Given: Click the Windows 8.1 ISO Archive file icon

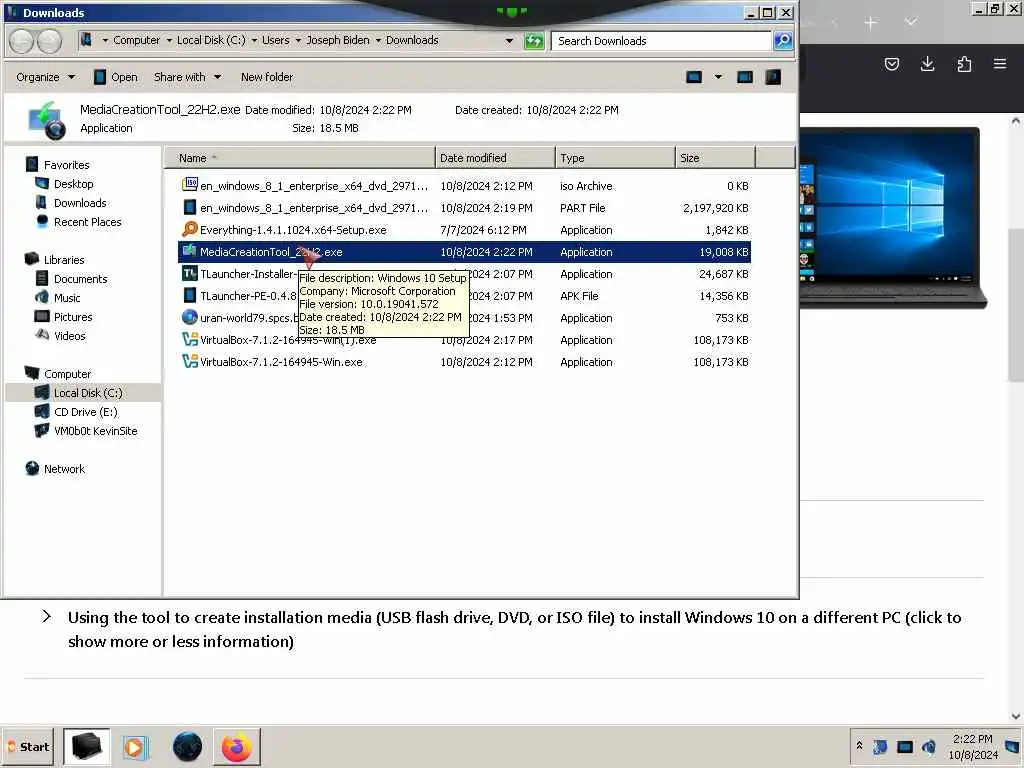Looking at the screenshot, I should click(189, 185).
